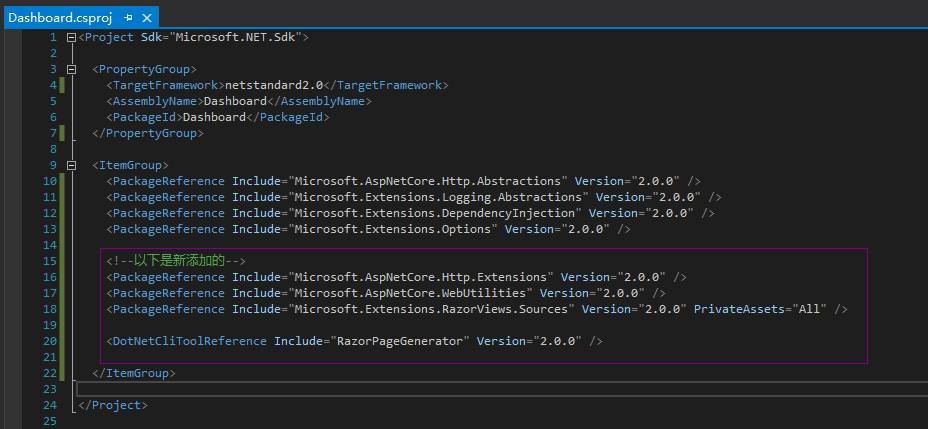Collapse the Project root element
The height and width of the screenshot is (429, 928).
[x=71, y=37]
